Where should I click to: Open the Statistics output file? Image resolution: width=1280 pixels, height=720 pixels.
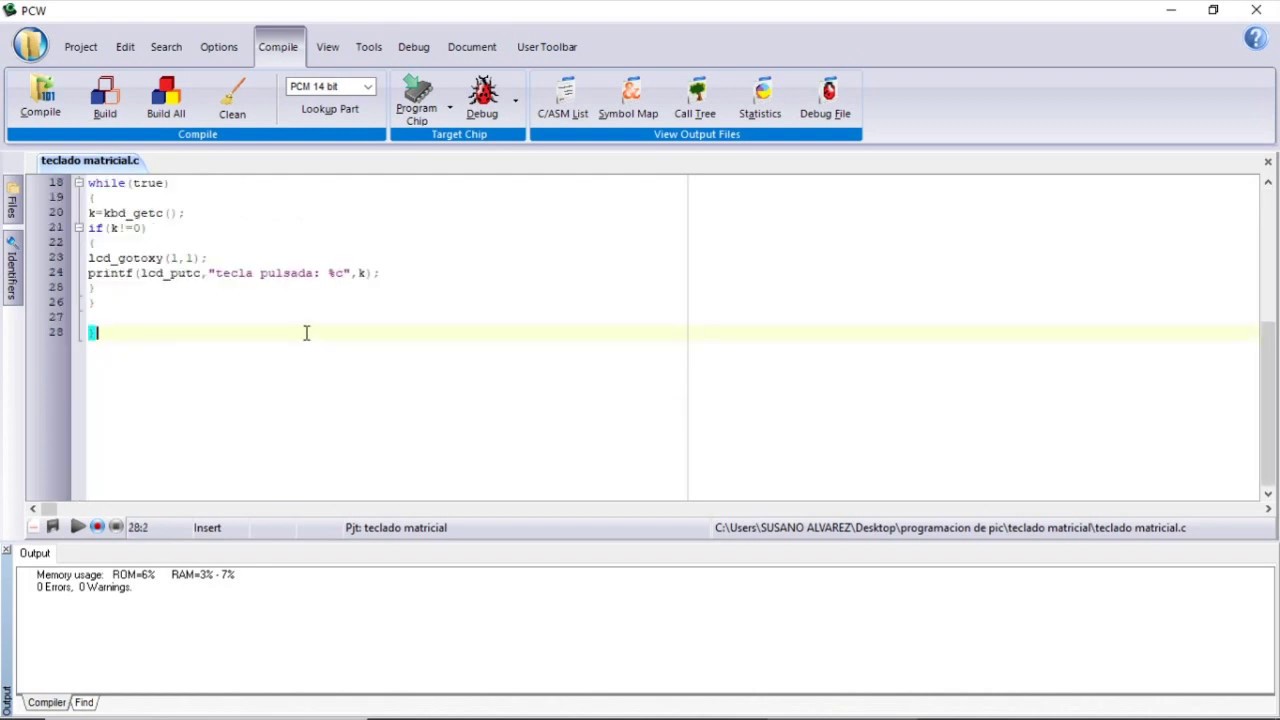point(760,98)
